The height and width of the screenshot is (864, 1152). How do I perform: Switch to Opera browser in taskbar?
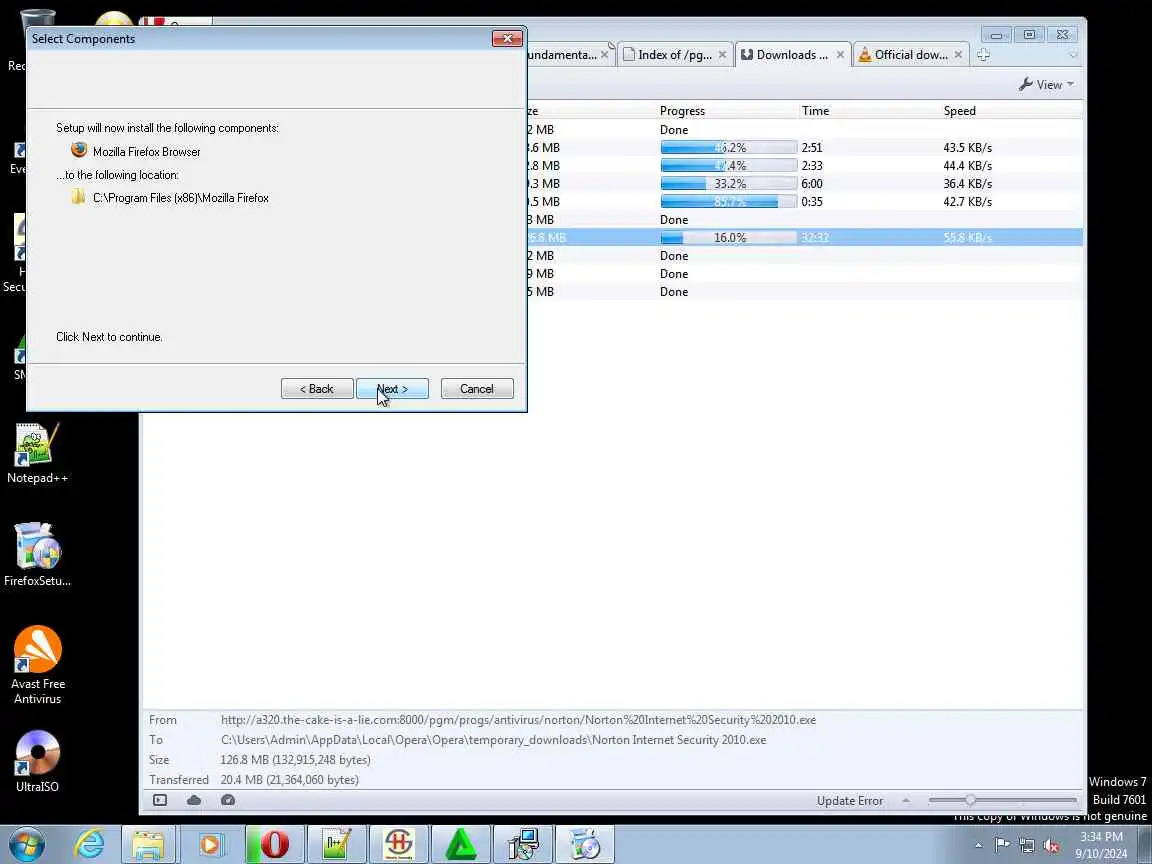pos(274,844)
